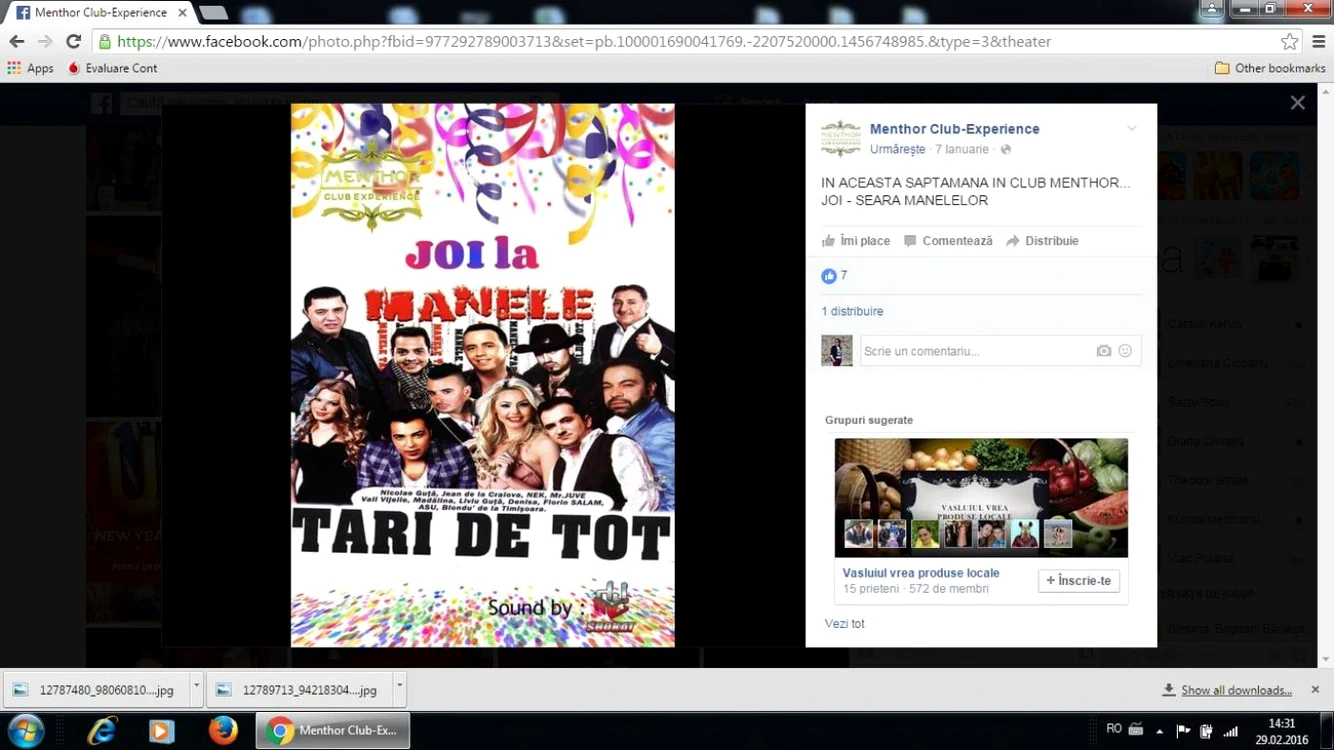Attach a photo using the camera icon
1334x750 pixels.
[1103, 351]
